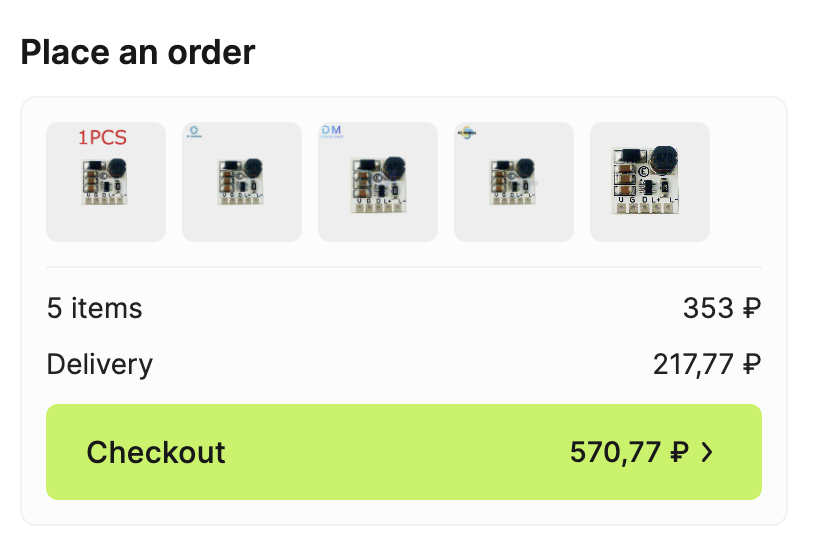The width and height of the screenshot is (826, 544).
Task: Open the second product thumbnail with blue ring logo
Action: pyautogui.click(x=242, y=182)
